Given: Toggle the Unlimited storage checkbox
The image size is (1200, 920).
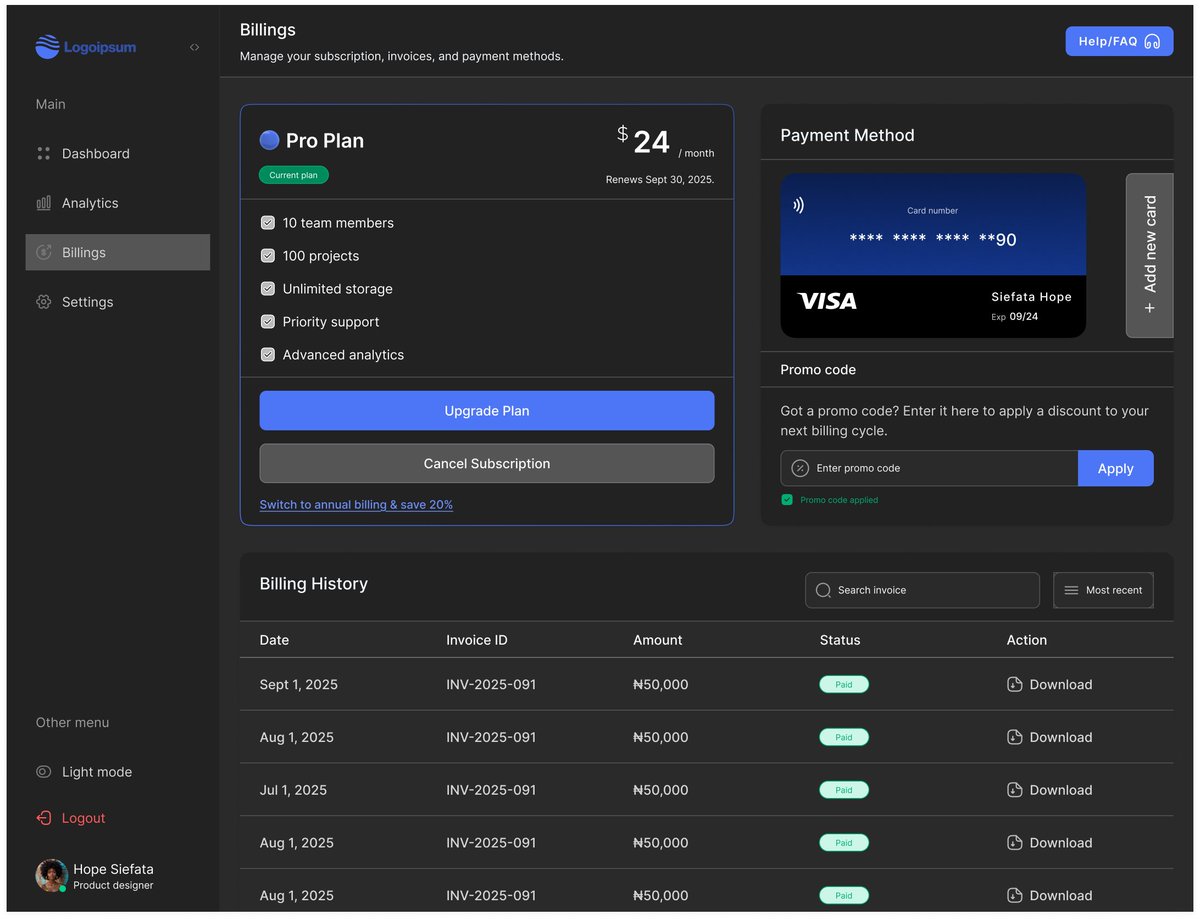Looking at the screenshot, I should (267, 288).
